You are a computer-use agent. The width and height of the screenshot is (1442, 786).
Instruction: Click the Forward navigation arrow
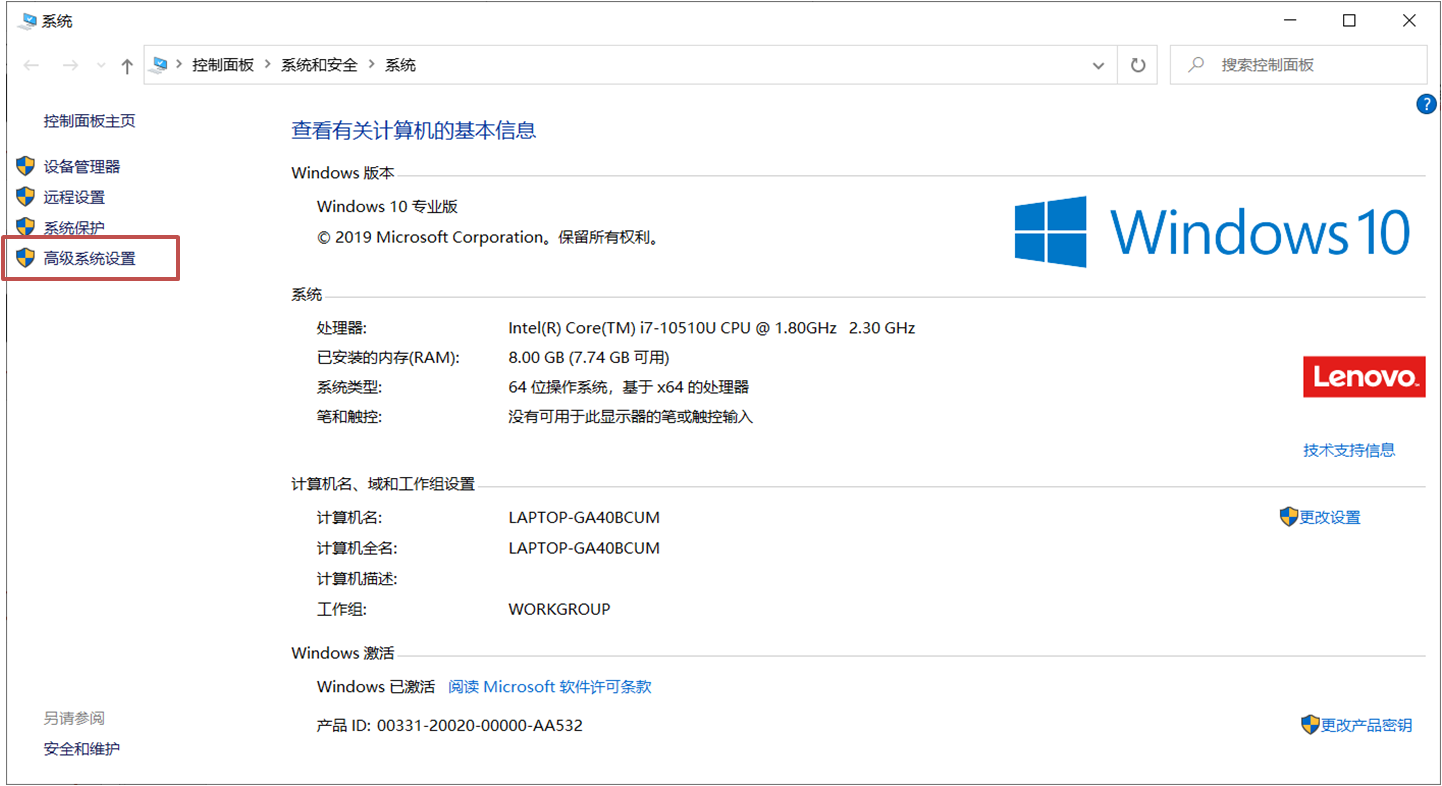pos(70,65)
